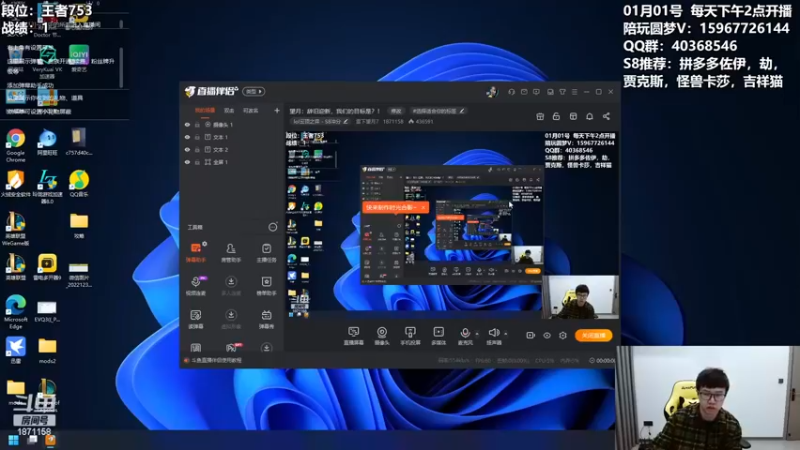Lock the 文本 2 layer
This screenshot has width=800, height=450.
tap(197, 149)
